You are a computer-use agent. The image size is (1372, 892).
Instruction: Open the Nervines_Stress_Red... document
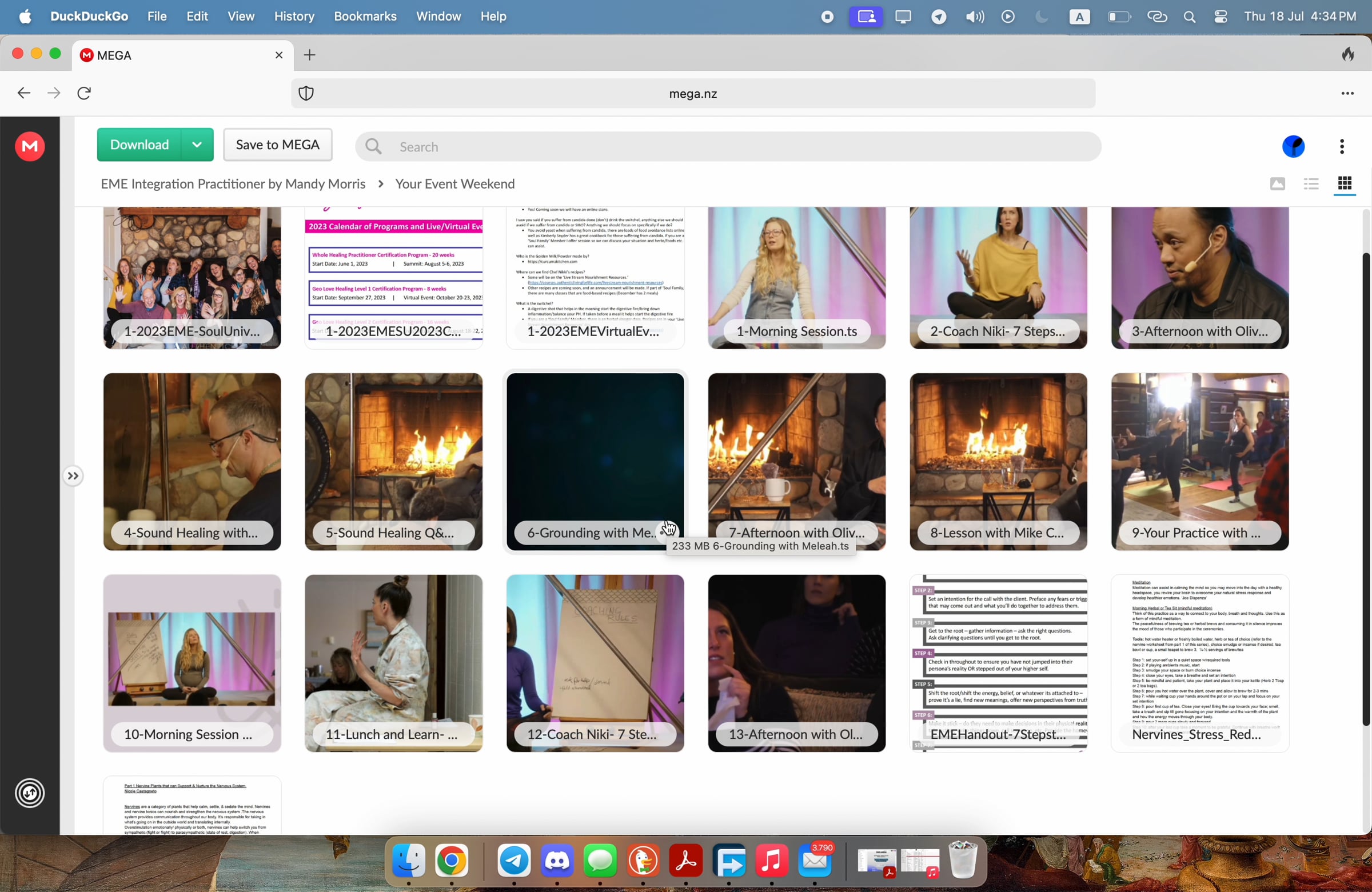(1200, 664)
